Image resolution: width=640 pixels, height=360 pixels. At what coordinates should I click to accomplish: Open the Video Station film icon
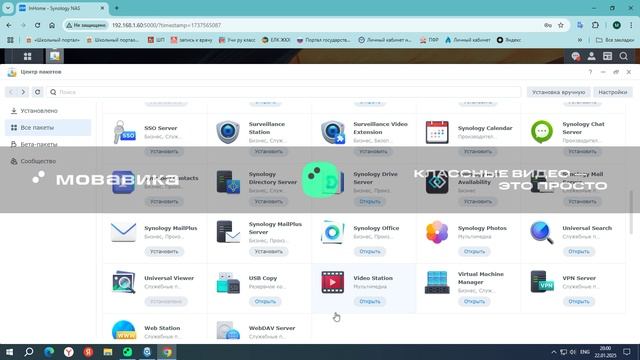[x=333, y=282]
